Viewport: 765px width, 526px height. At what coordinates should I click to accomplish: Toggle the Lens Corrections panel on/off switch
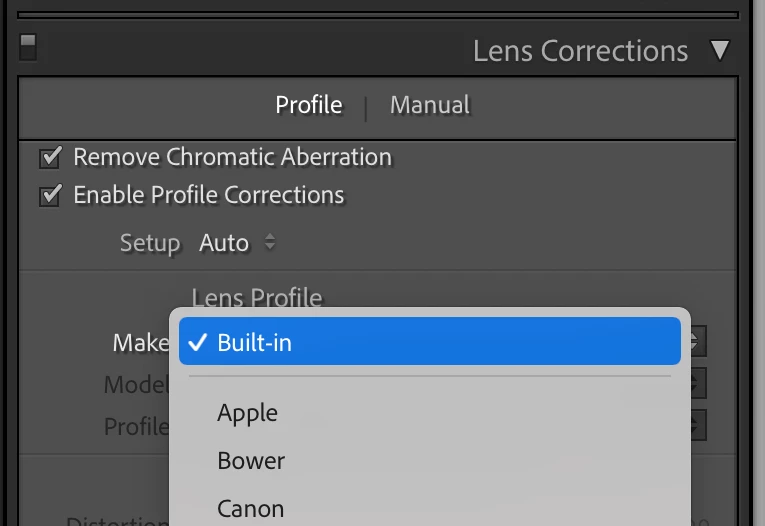click(28, 47)
